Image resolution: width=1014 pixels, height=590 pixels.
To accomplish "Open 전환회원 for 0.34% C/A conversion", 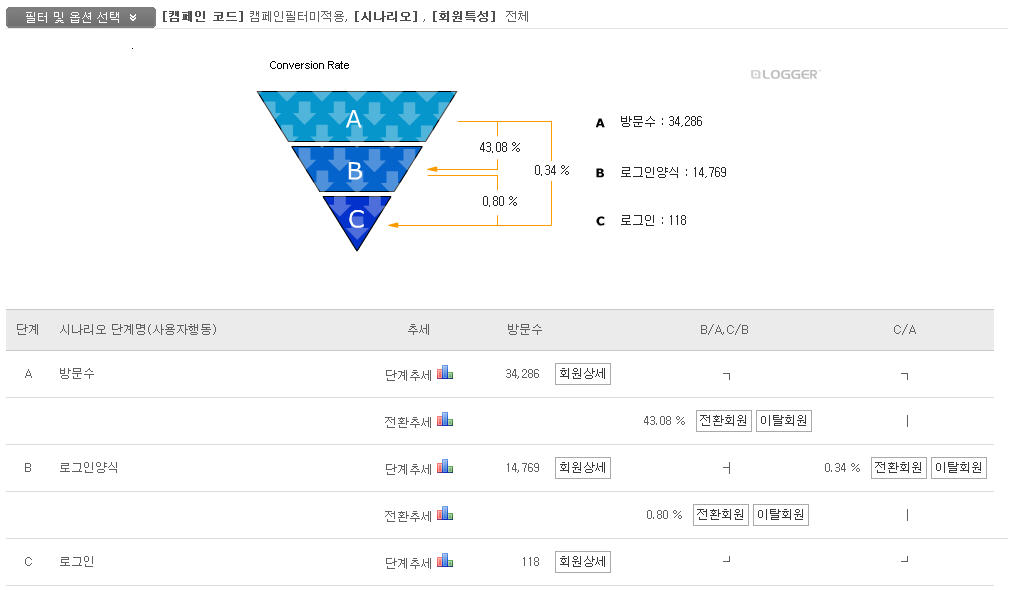I will [x=898, y=468].
